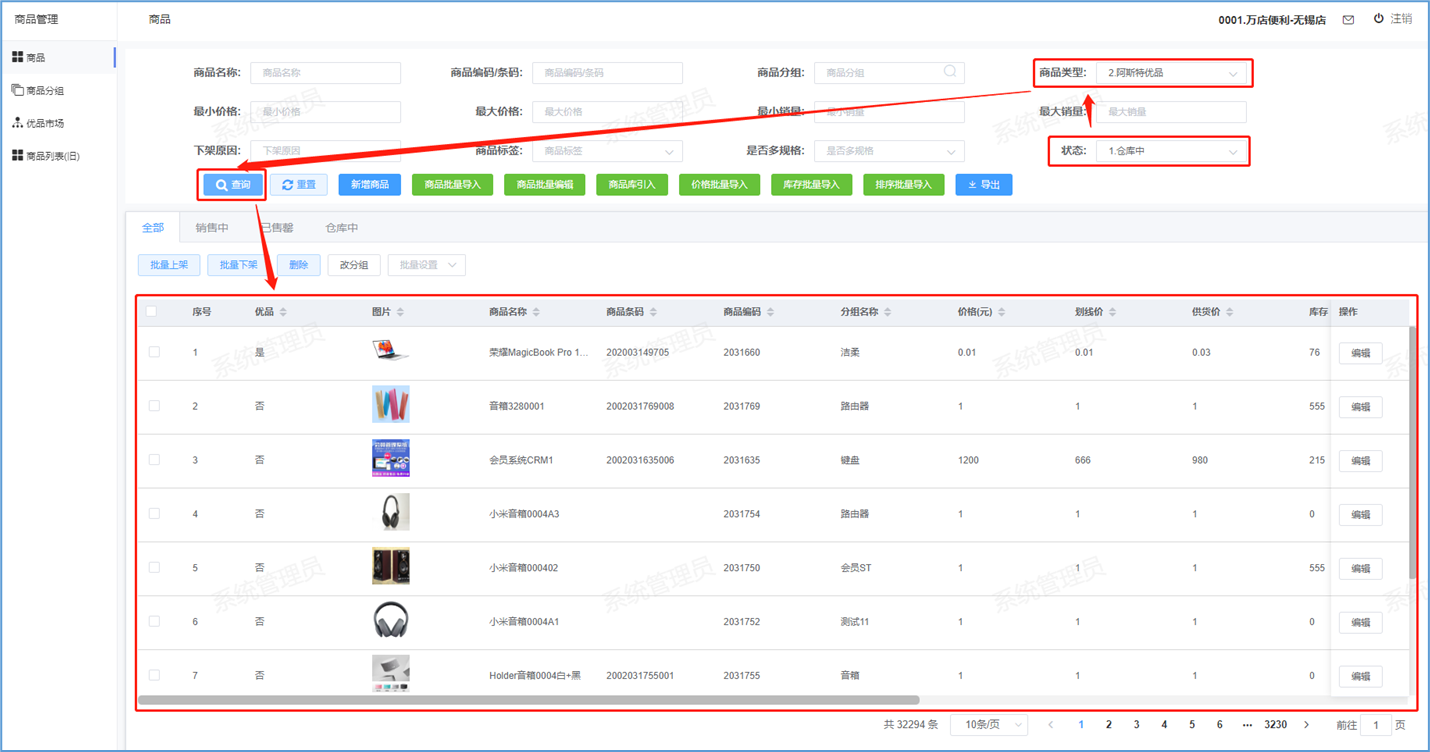Go to next page arrow in pagination

click(x=1306, y=725)
